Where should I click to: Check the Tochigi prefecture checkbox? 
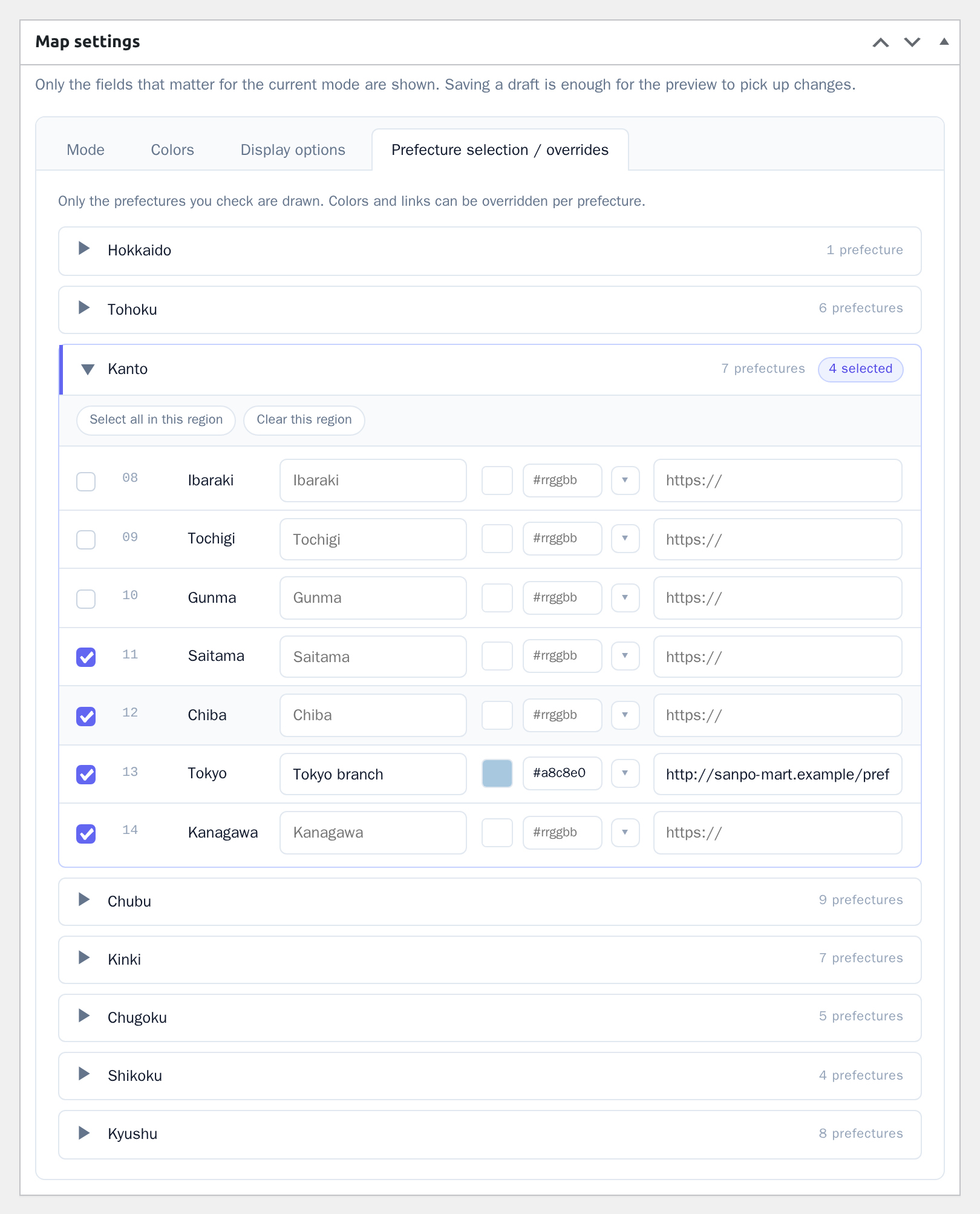(x=86, y=540)
